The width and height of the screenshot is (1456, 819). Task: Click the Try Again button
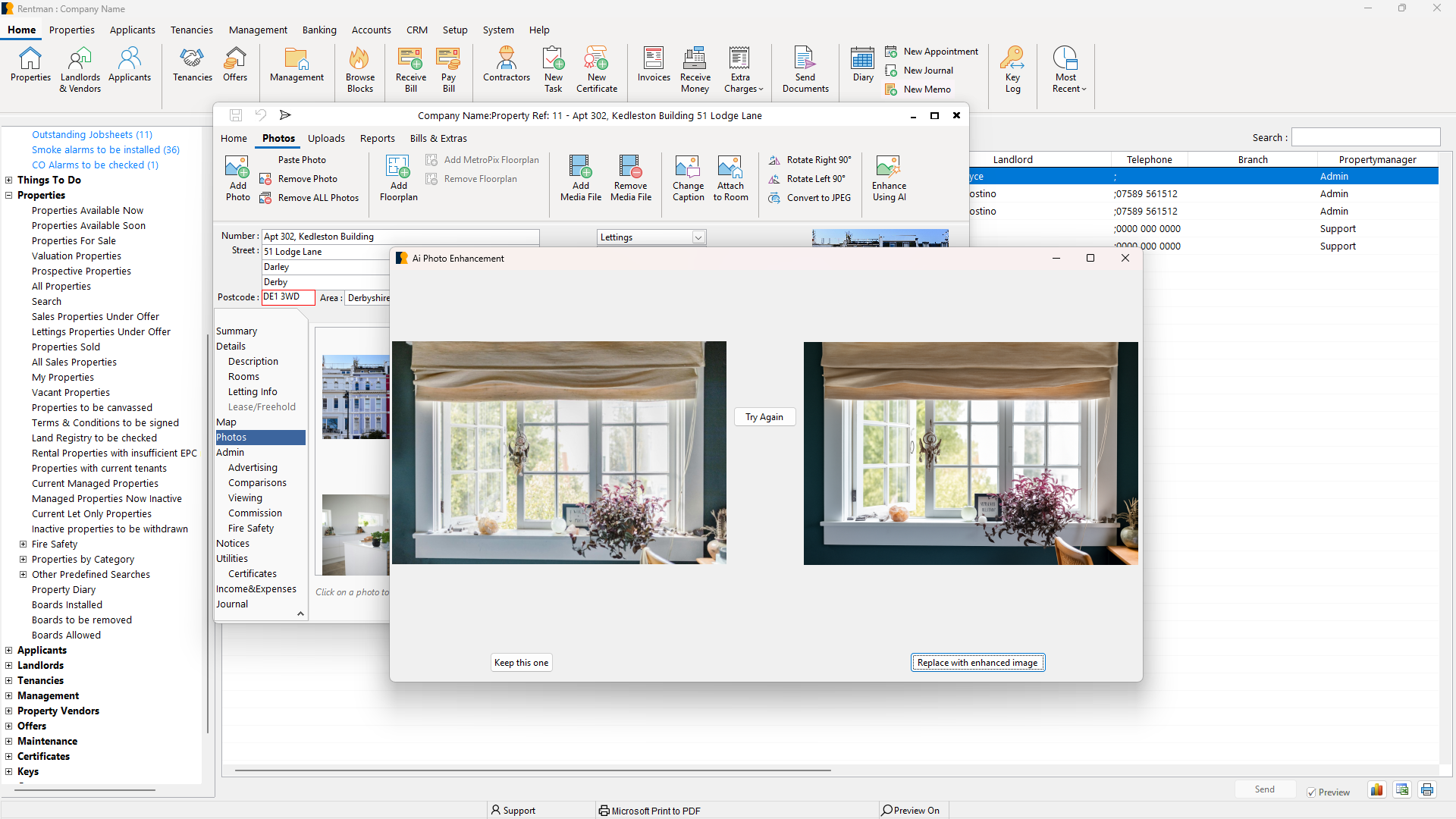pyautogui.click(x=764, y=416)
